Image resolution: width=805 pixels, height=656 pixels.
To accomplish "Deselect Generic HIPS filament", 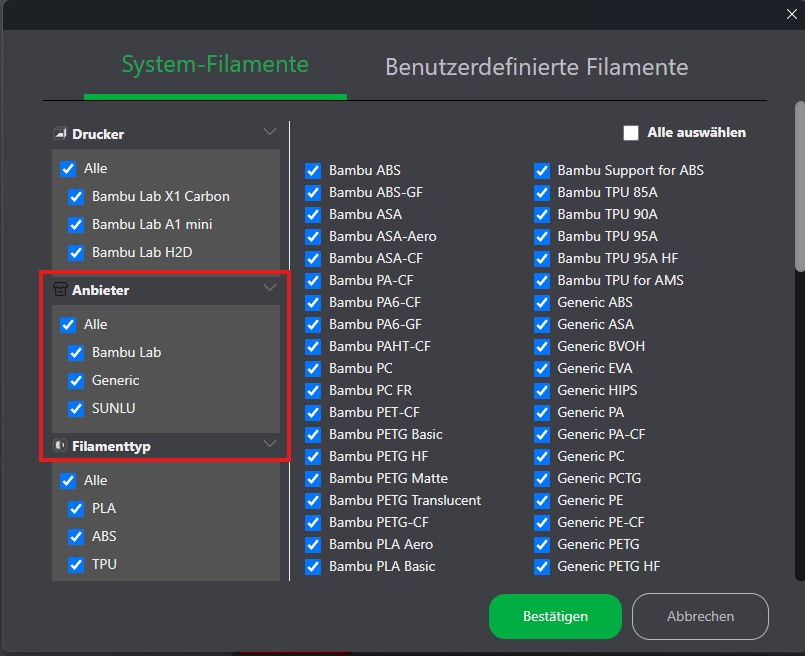I will (x=542, y=391).
